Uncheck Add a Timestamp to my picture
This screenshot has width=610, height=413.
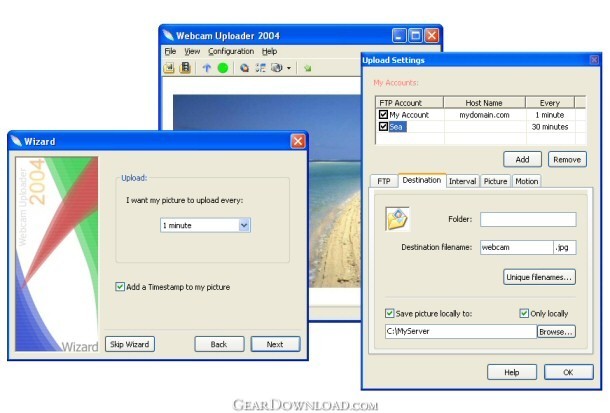pyautogui.click(x=120, y=287)
